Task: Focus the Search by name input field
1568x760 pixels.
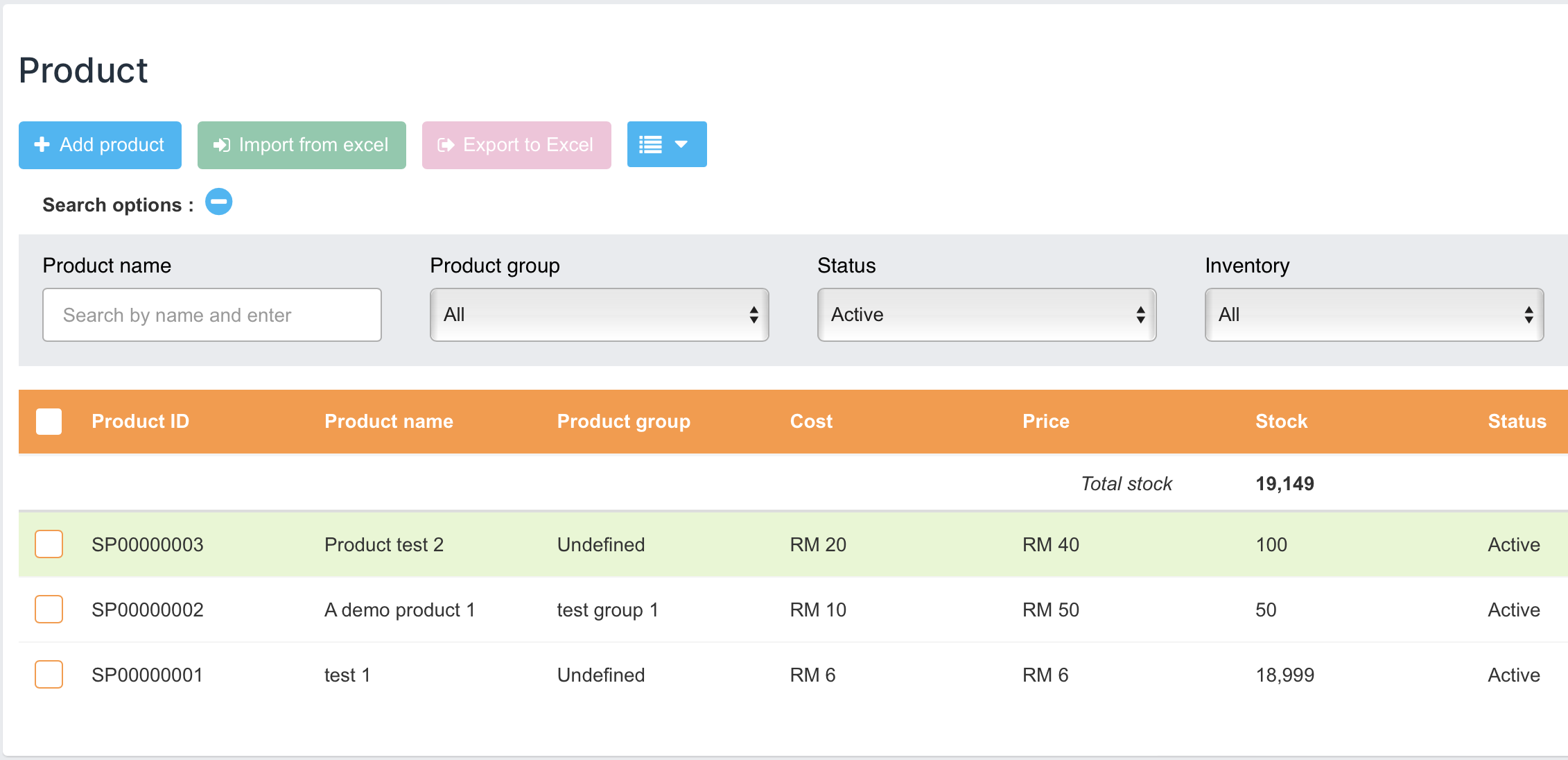Action: point(211,315)
